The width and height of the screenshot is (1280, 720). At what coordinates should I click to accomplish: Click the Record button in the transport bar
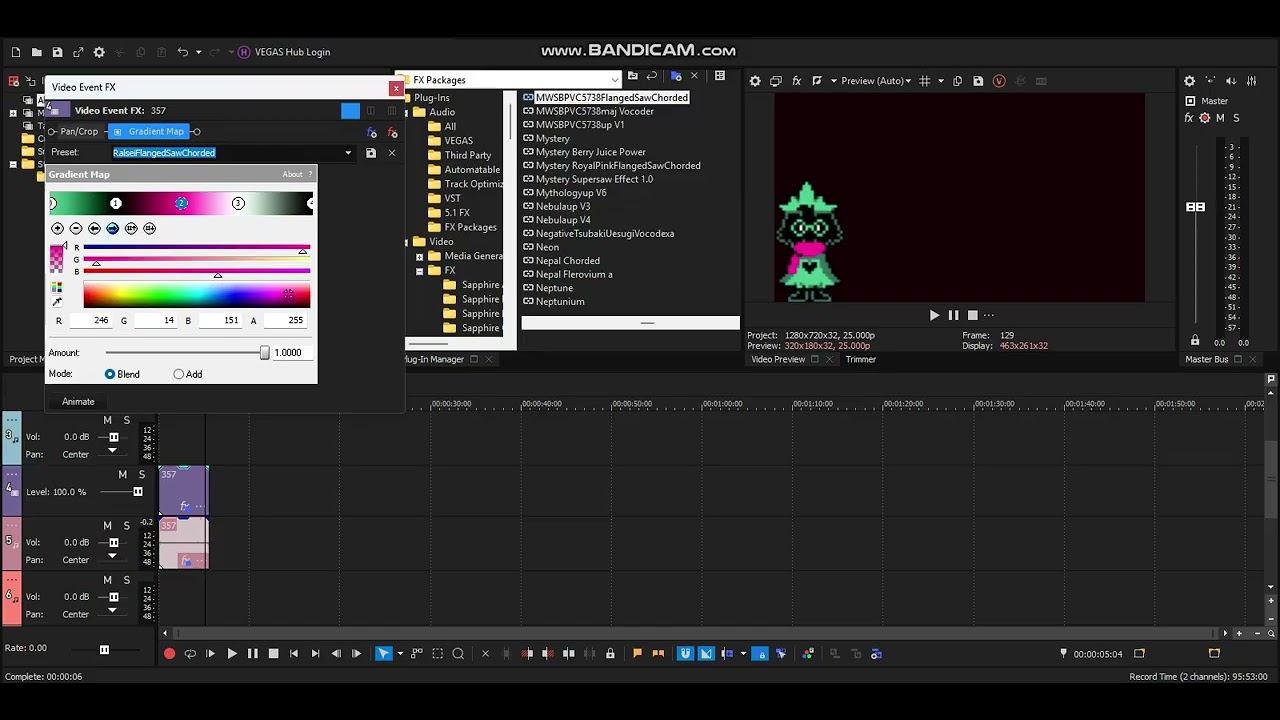click(x=169, y=654)
